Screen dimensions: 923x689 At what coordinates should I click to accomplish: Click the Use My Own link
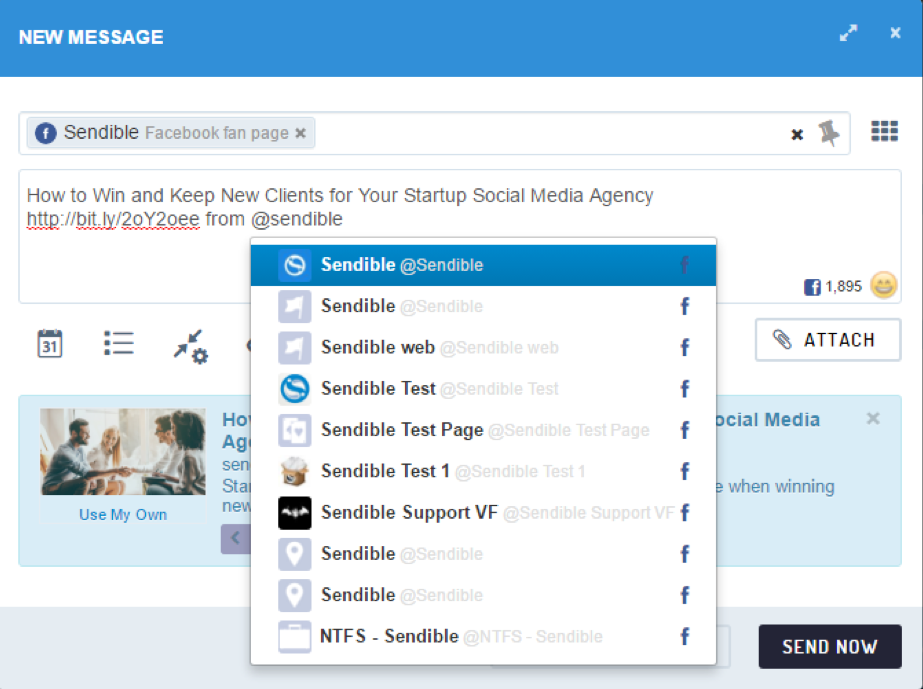(123, 515)
